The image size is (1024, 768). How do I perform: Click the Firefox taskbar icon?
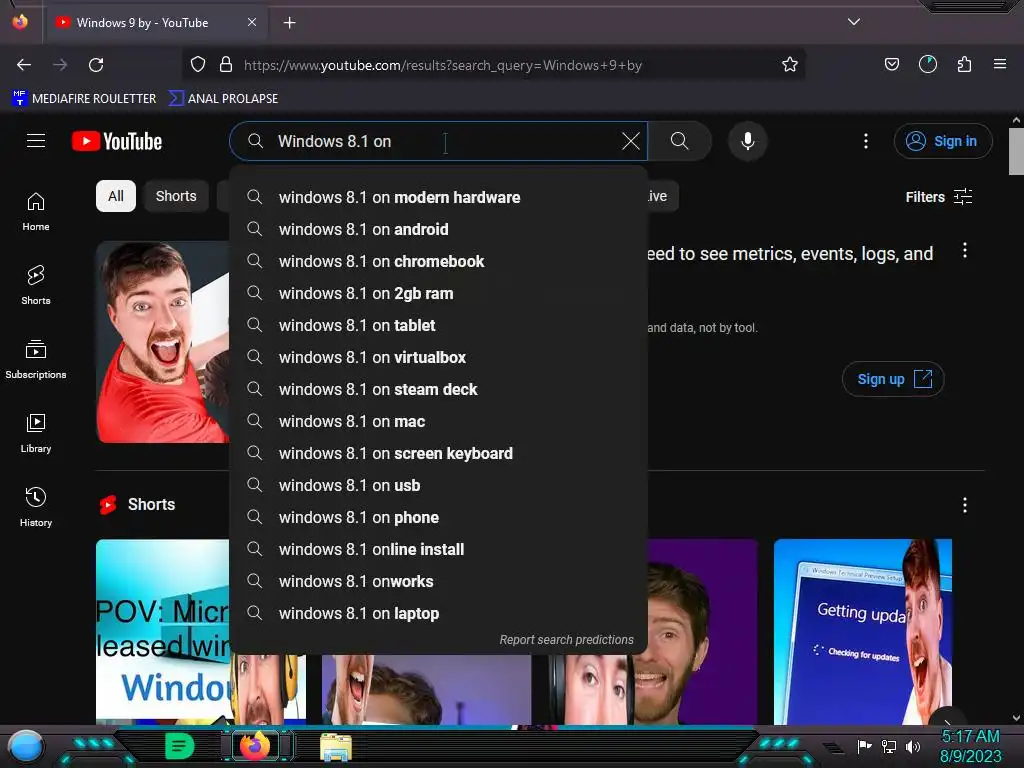pyautogui.click(x=255, y=746)
